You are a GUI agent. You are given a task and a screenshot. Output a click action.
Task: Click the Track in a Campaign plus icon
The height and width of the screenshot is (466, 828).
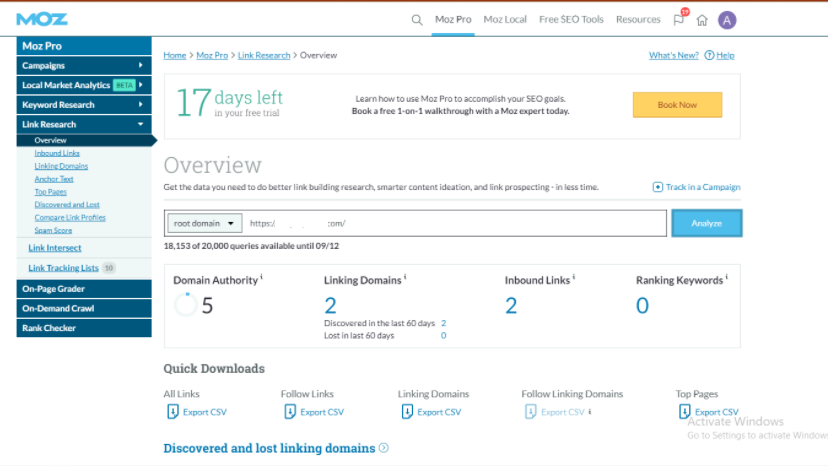[657, 187]
